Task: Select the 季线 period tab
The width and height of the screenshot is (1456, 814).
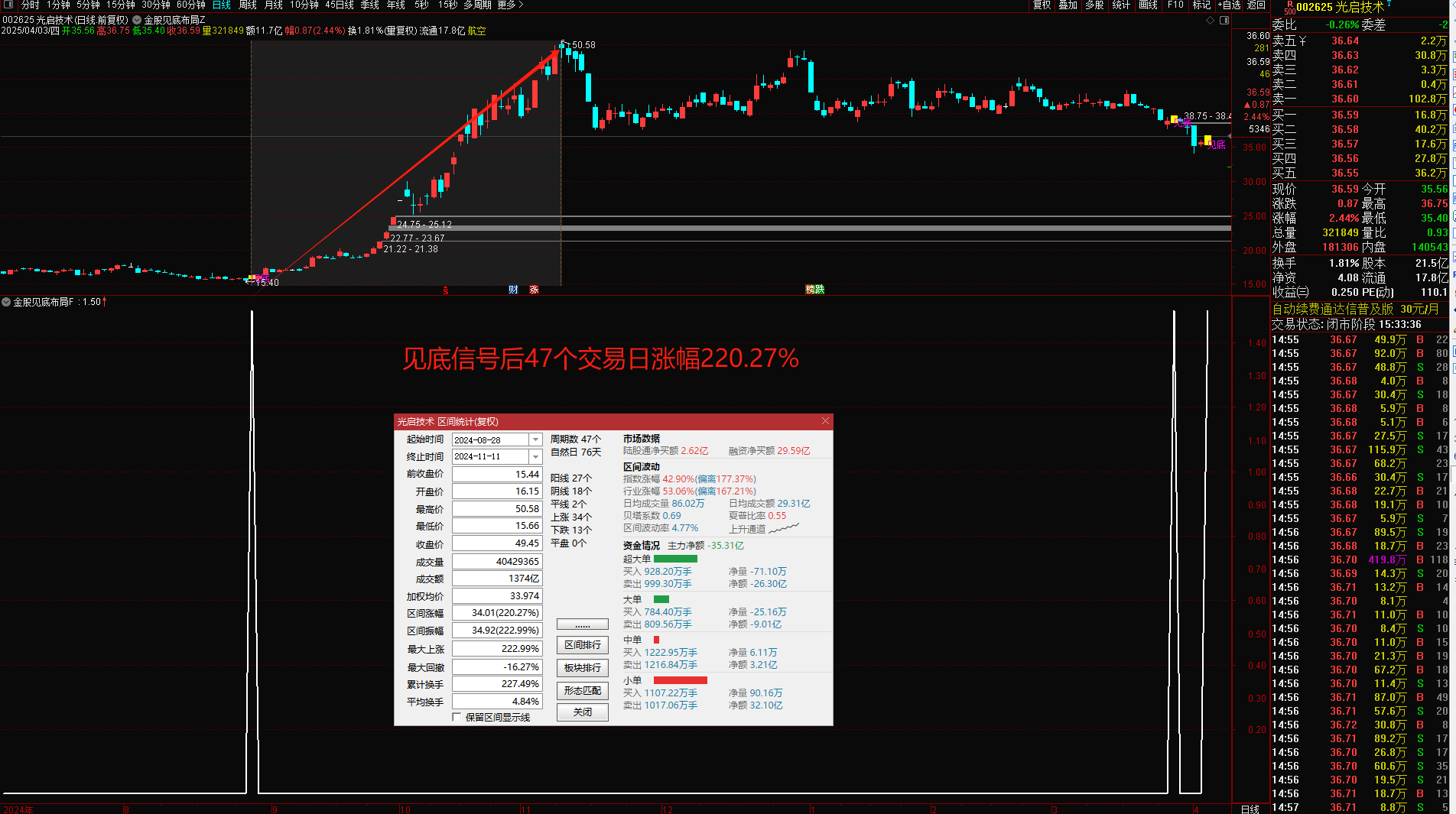Action: 370,5
